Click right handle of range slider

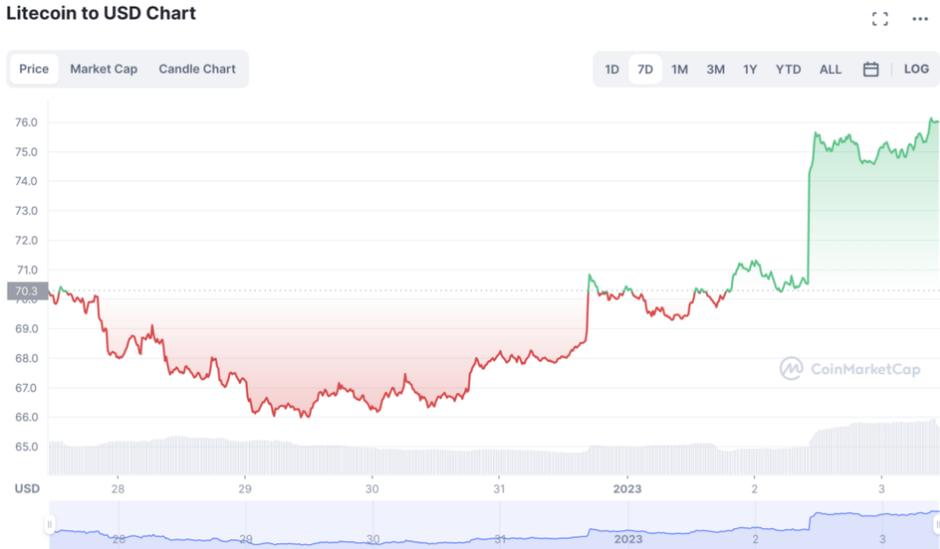pos(936,526)
